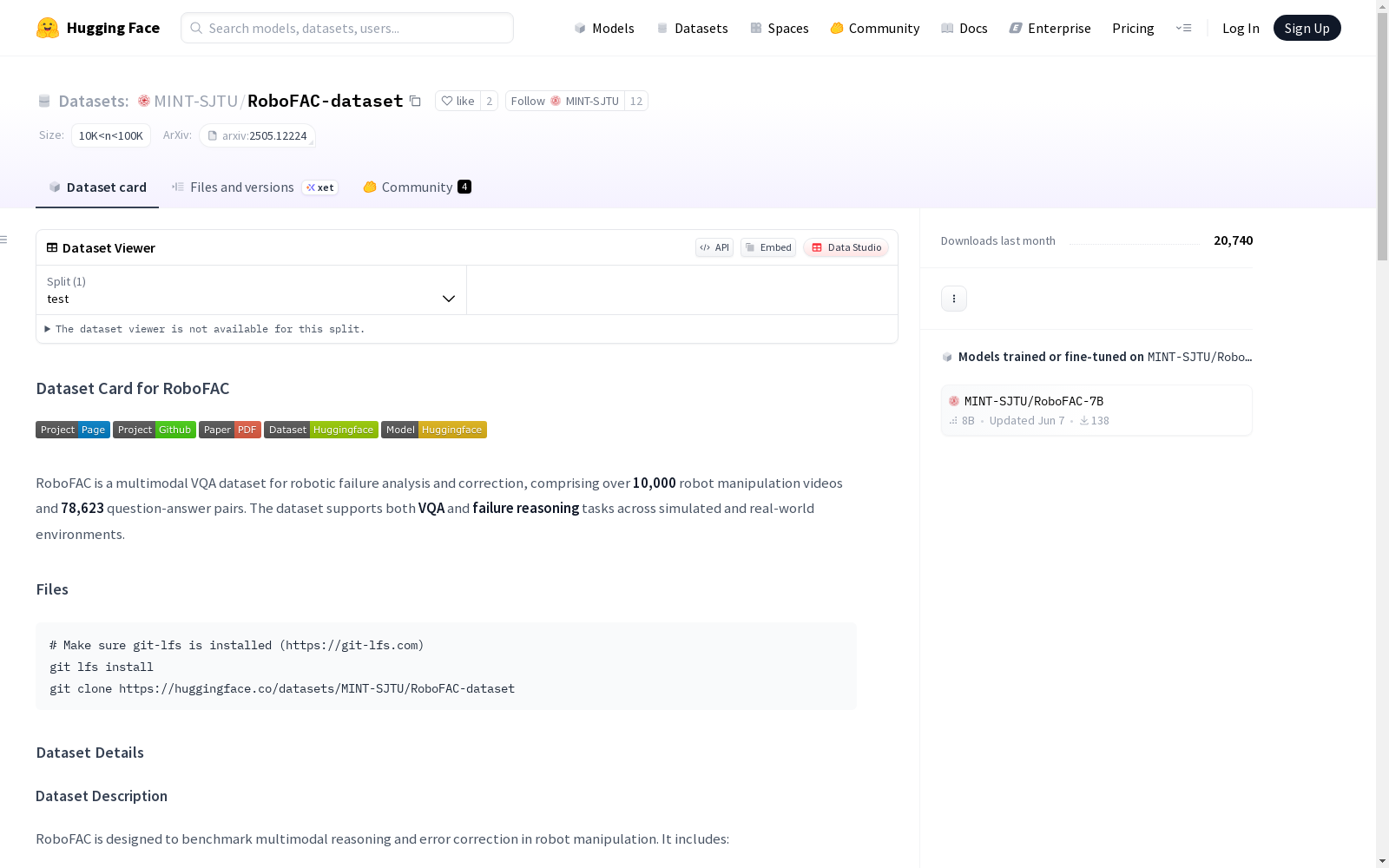The height and width of the screenshot is (868, 1389).
Task: Open the Paper PDF badge
Action: pyautogui.click(x=230, y=430)
